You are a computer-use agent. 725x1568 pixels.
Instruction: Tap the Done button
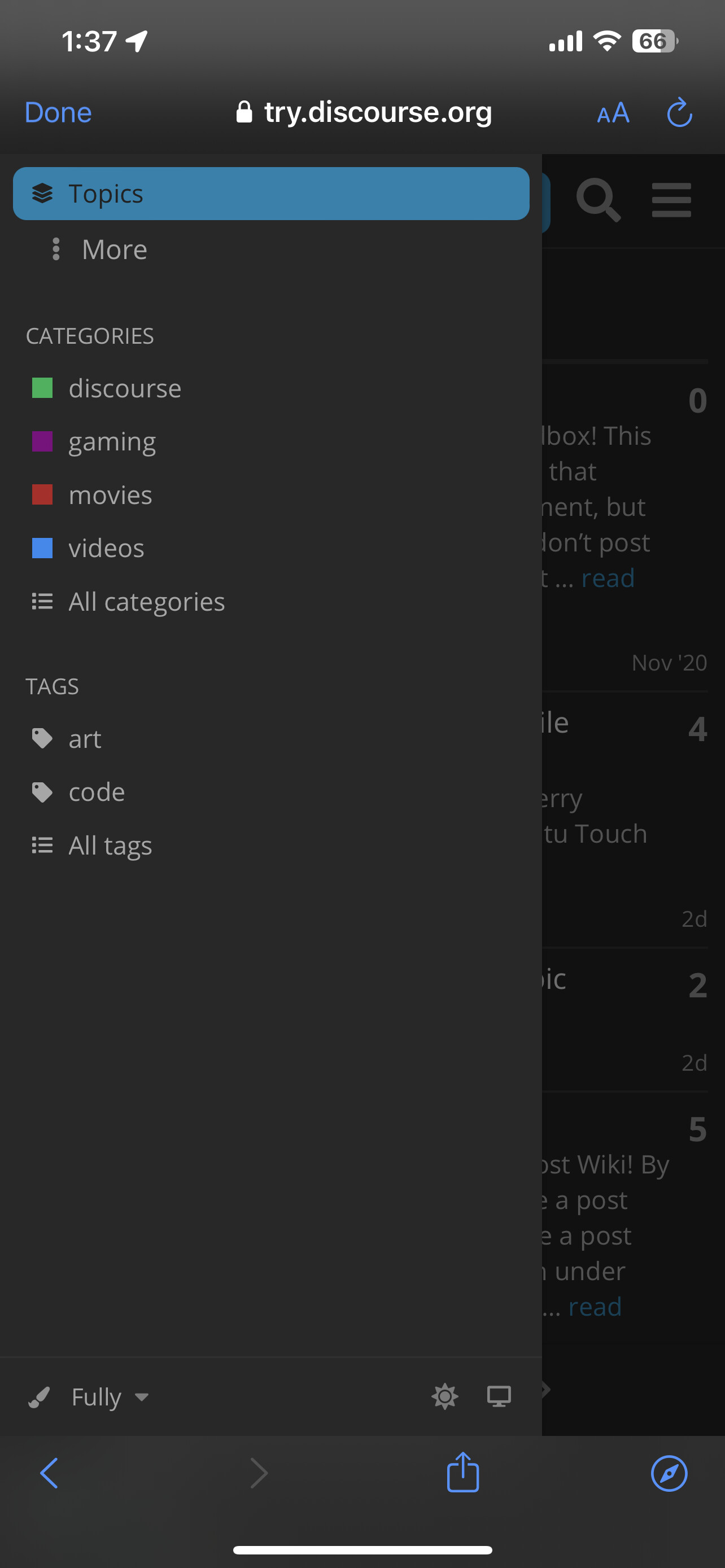[58, 113]
